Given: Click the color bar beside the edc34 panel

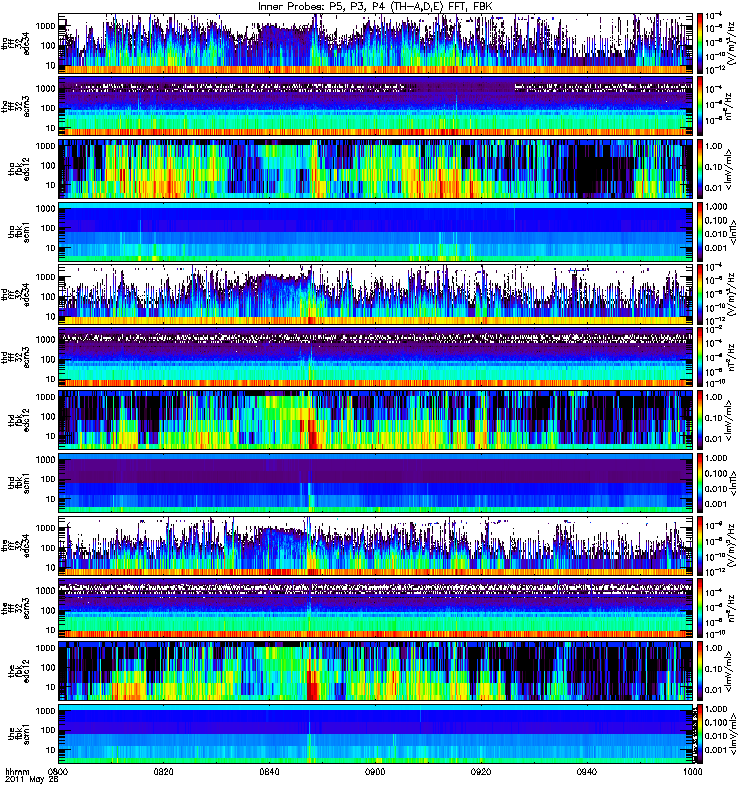Looking at the screenshot, I should [699, 545].
